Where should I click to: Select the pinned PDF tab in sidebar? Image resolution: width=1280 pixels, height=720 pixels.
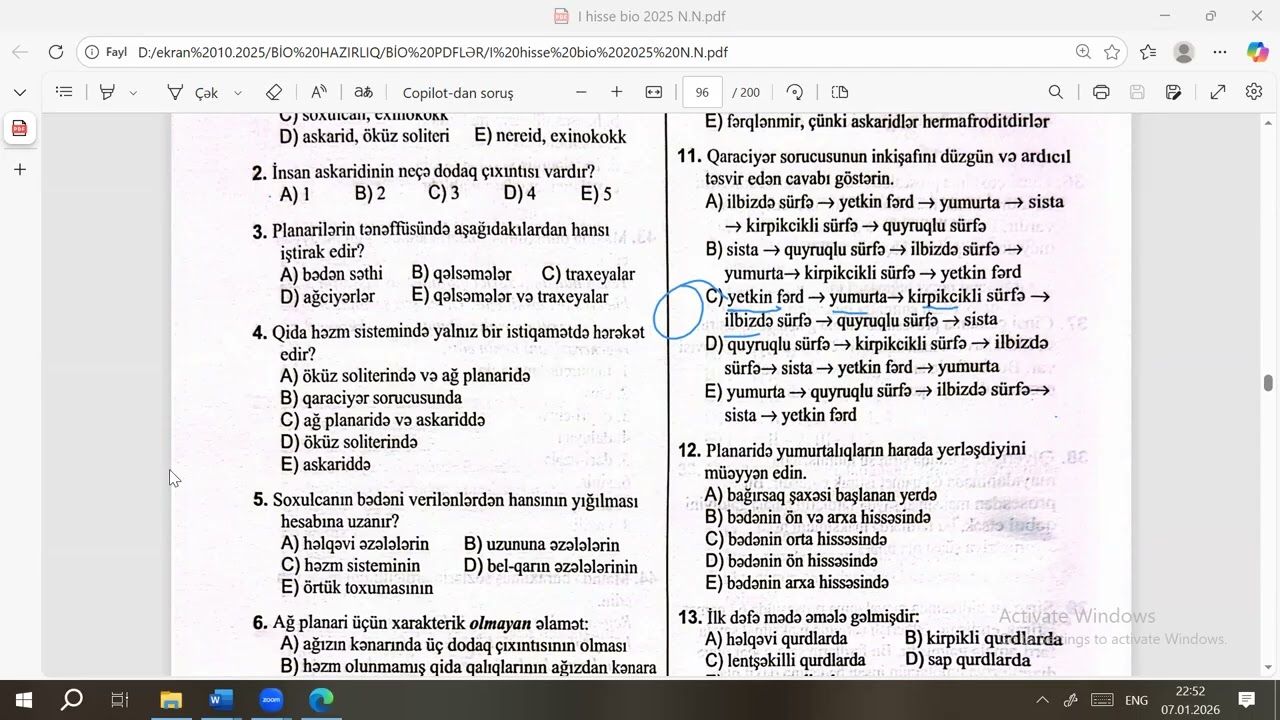pyautogui.click(x=19, y=128)
